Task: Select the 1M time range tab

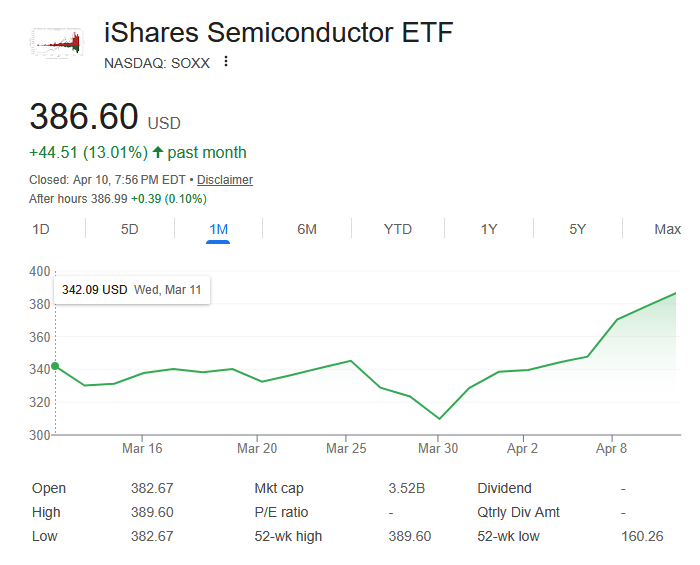Action: tap(218, 229)
